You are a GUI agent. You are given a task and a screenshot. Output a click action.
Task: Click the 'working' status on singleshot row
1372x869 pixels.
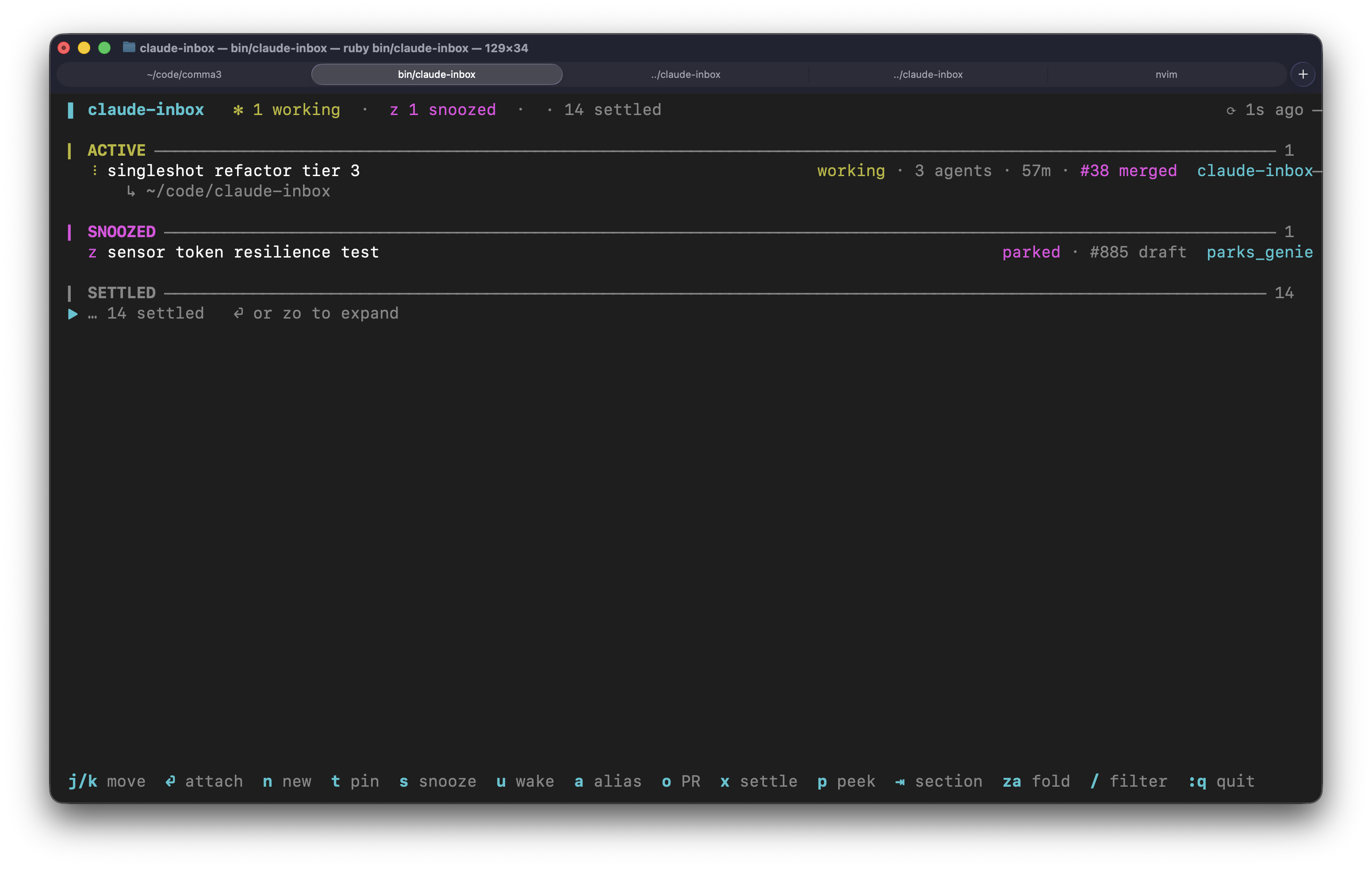pos(851,171)
